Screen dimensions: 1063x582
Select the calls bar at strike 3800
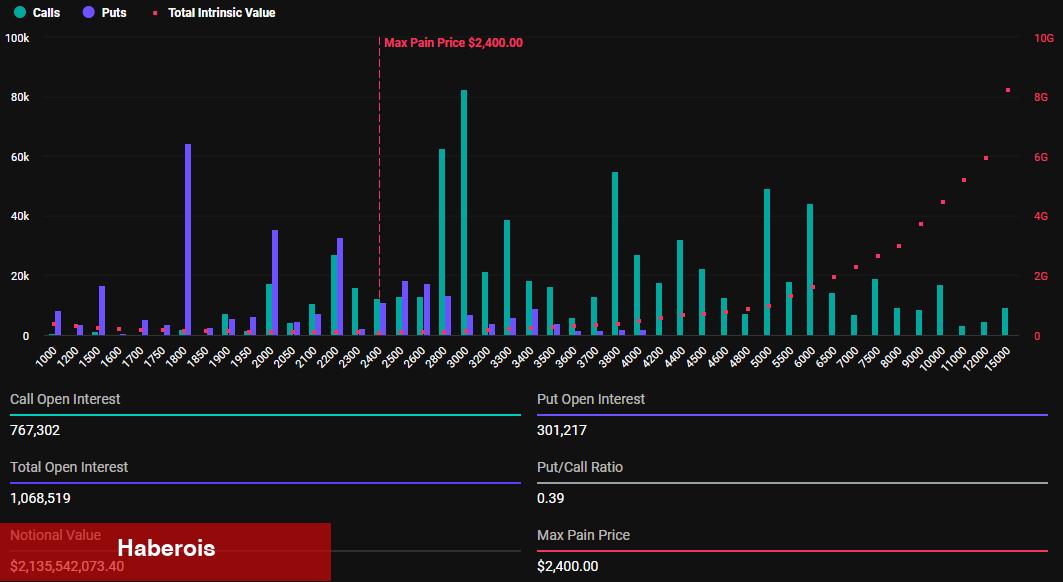615,254
